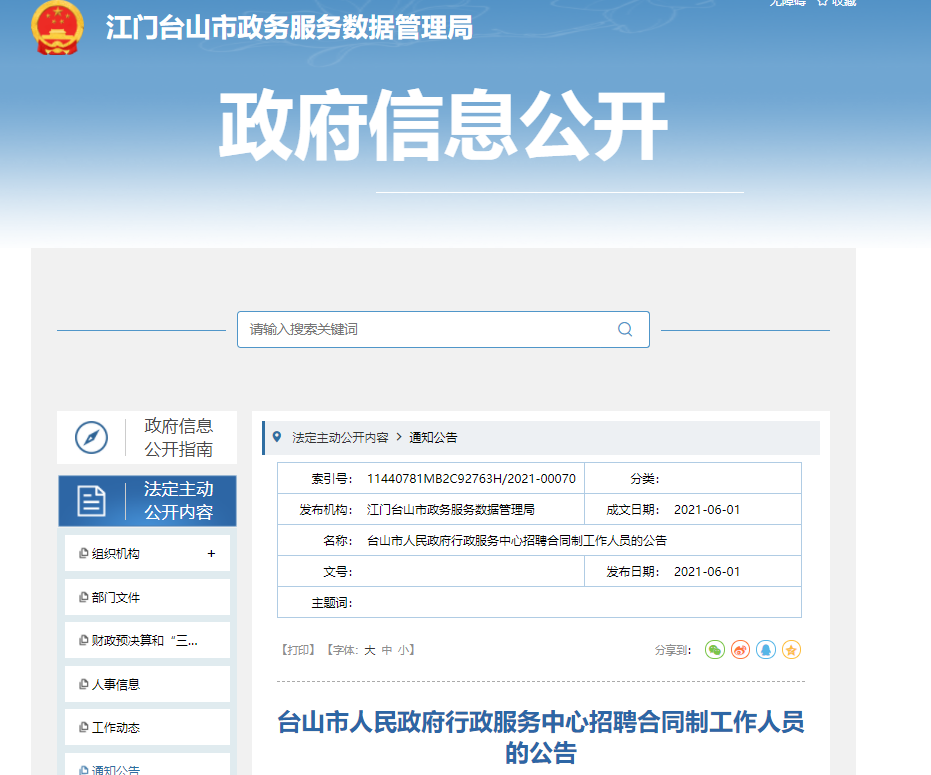Screen dimensions: 931x775
Task: Click breadcrumb 法定主动公开内容
Action: click(x=340, y=438)
